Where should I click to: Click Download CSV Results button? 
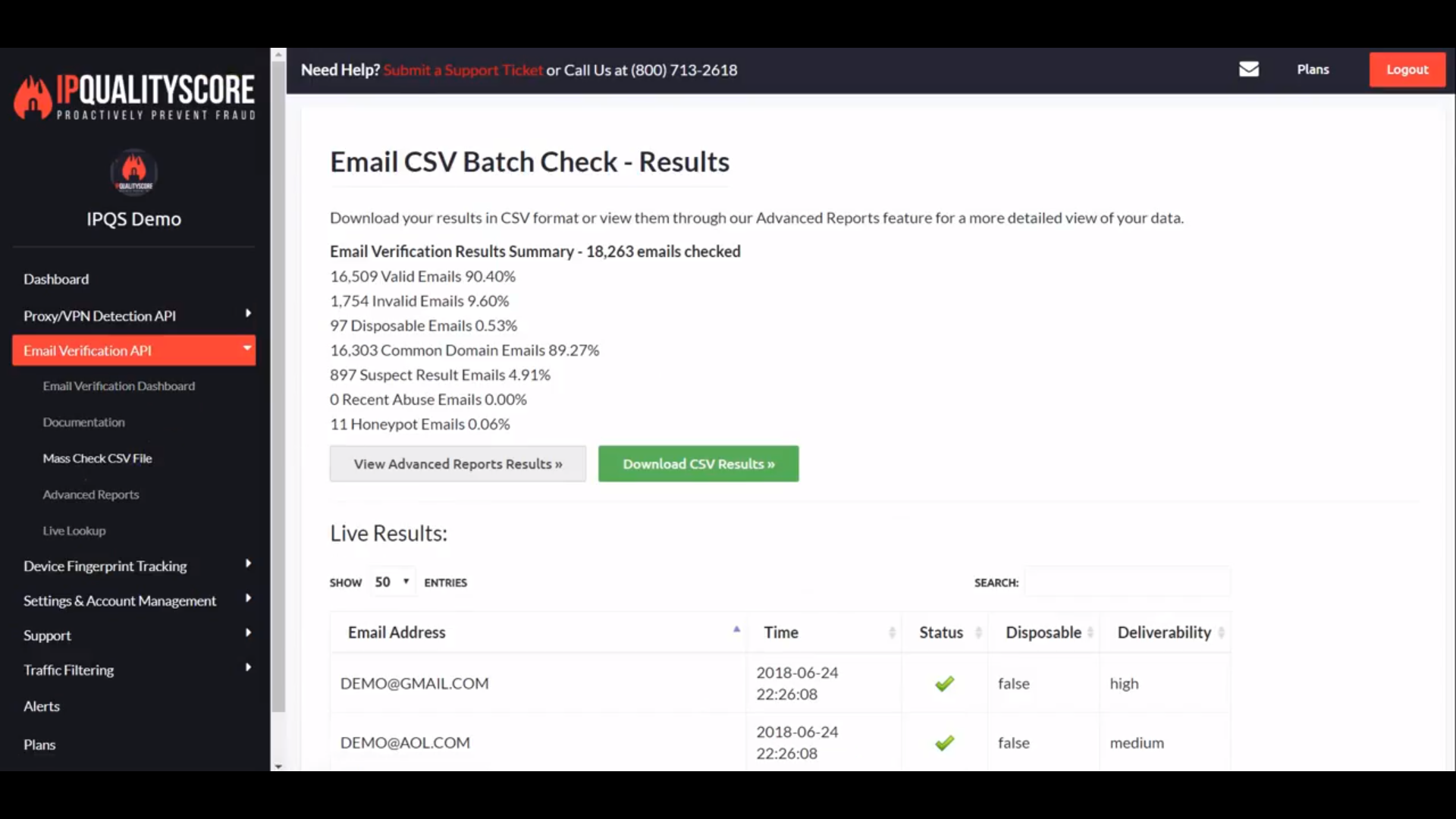pyautogui.click(x=698, y=463)
